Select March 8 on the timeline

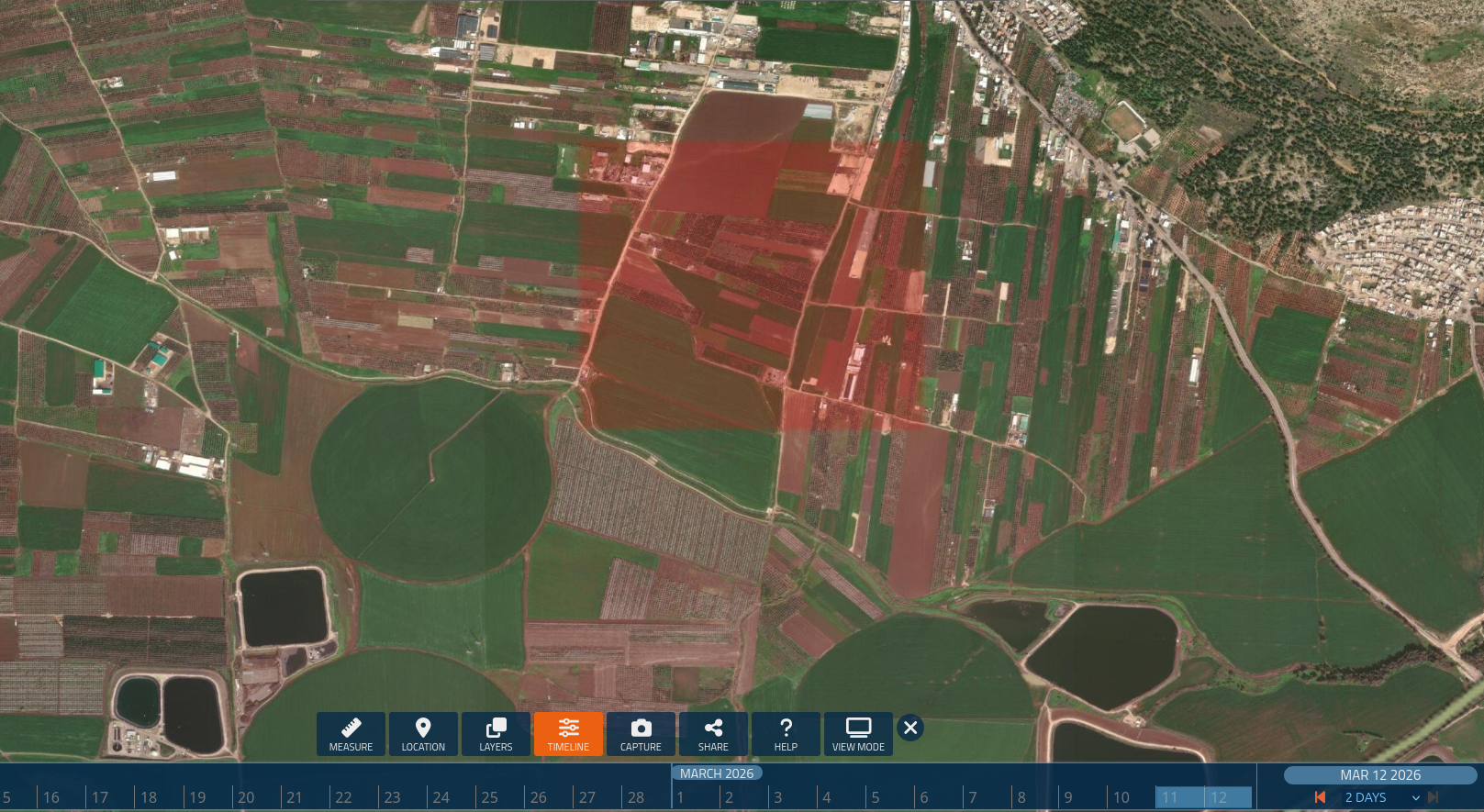[1021, 797]
